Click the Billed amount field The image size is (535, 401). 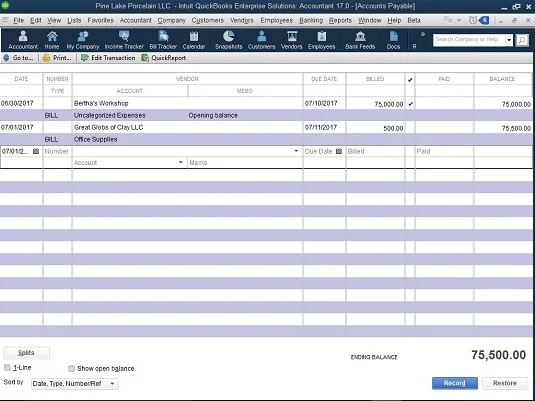[x=375, y=151]
